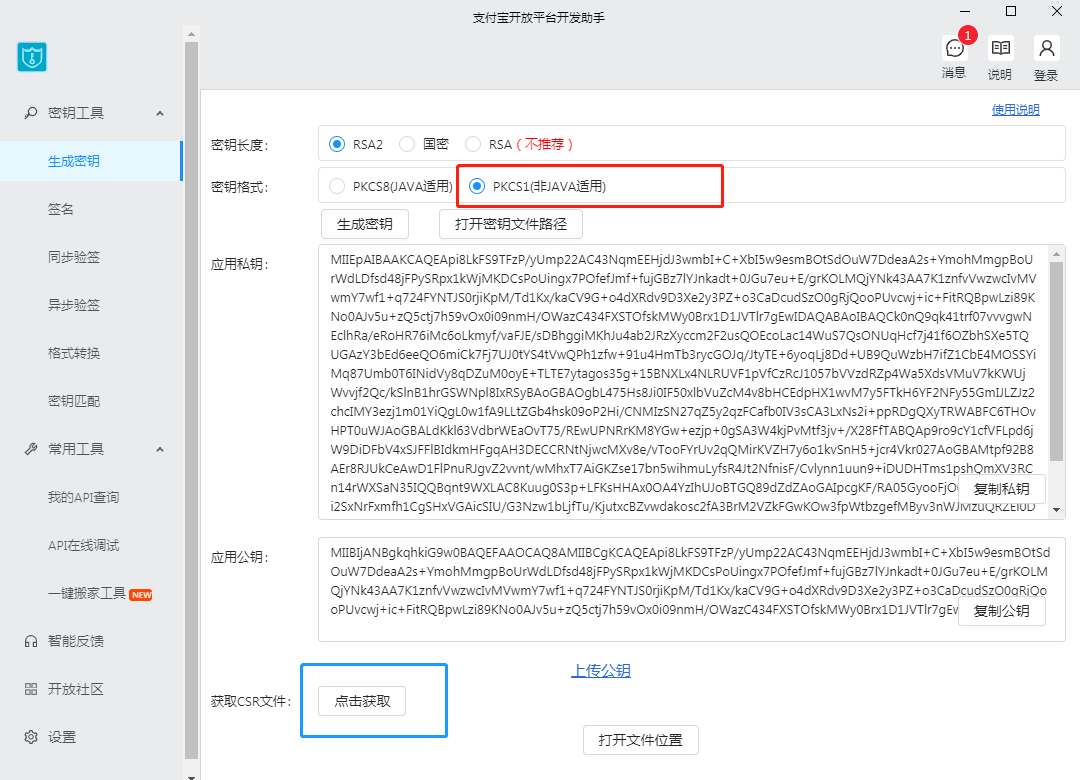This screenshot has width=1080, height=780.
Task: Open 一键搬家工具 in the sidebar
Action: (x=87, y=593)
